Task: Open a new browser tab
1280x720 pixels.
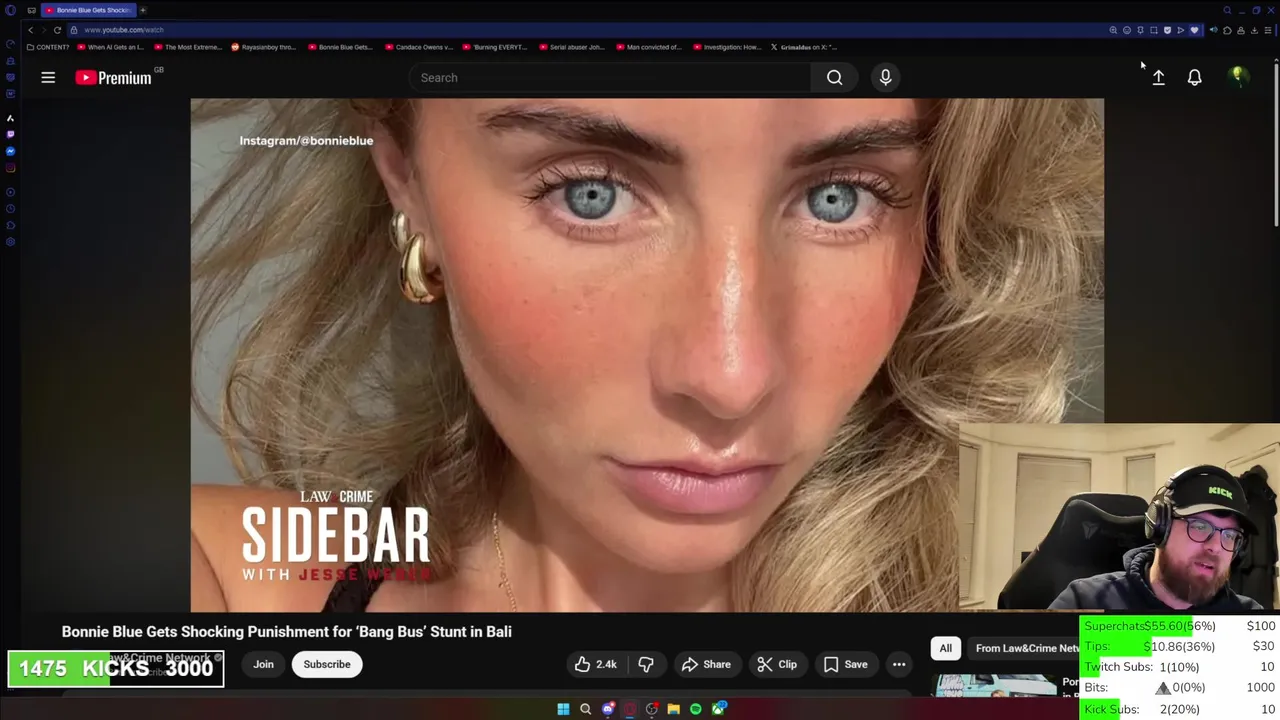Action: [x=143, y=10]
